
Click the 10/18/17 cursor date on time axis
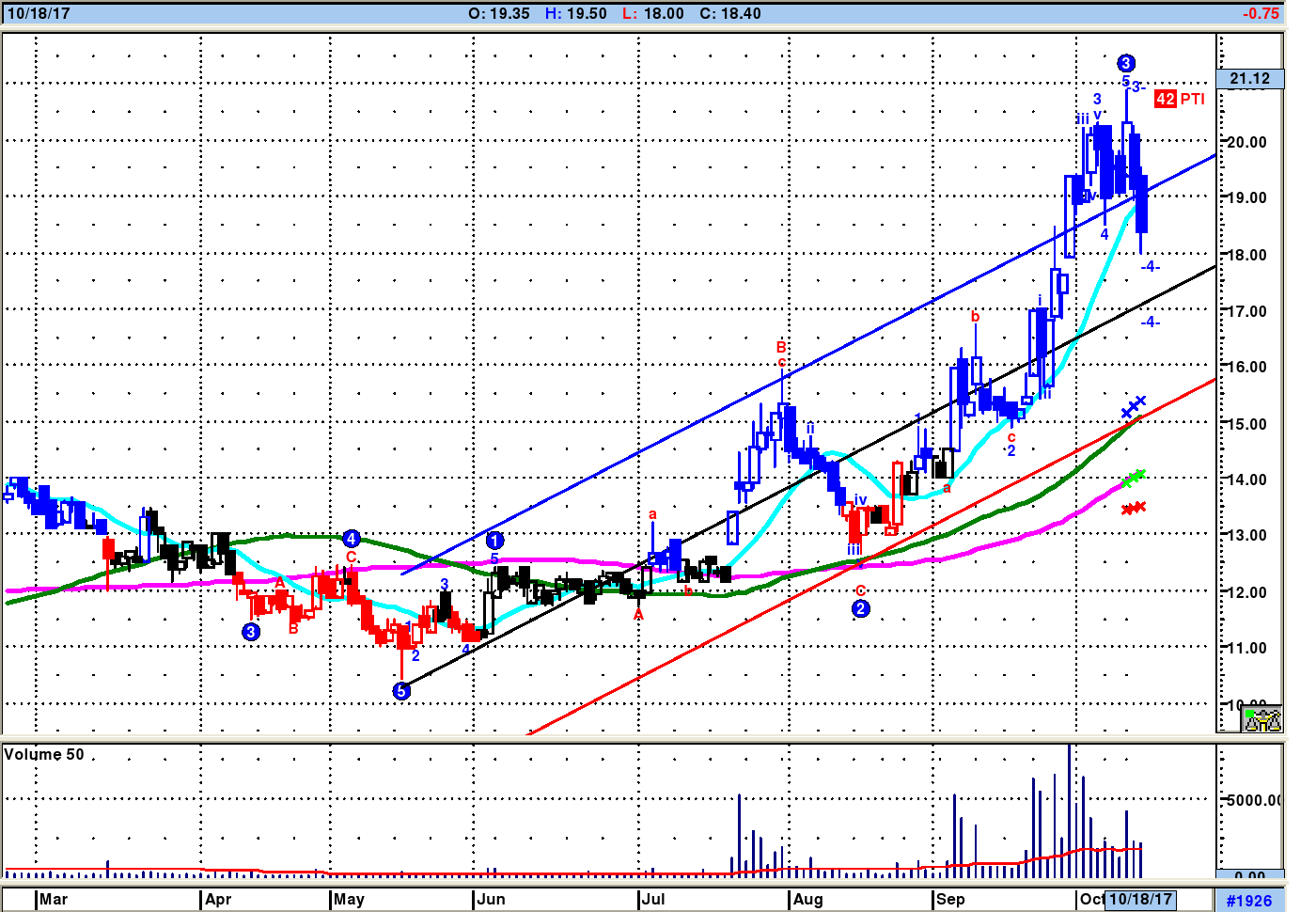point(1140,899)
